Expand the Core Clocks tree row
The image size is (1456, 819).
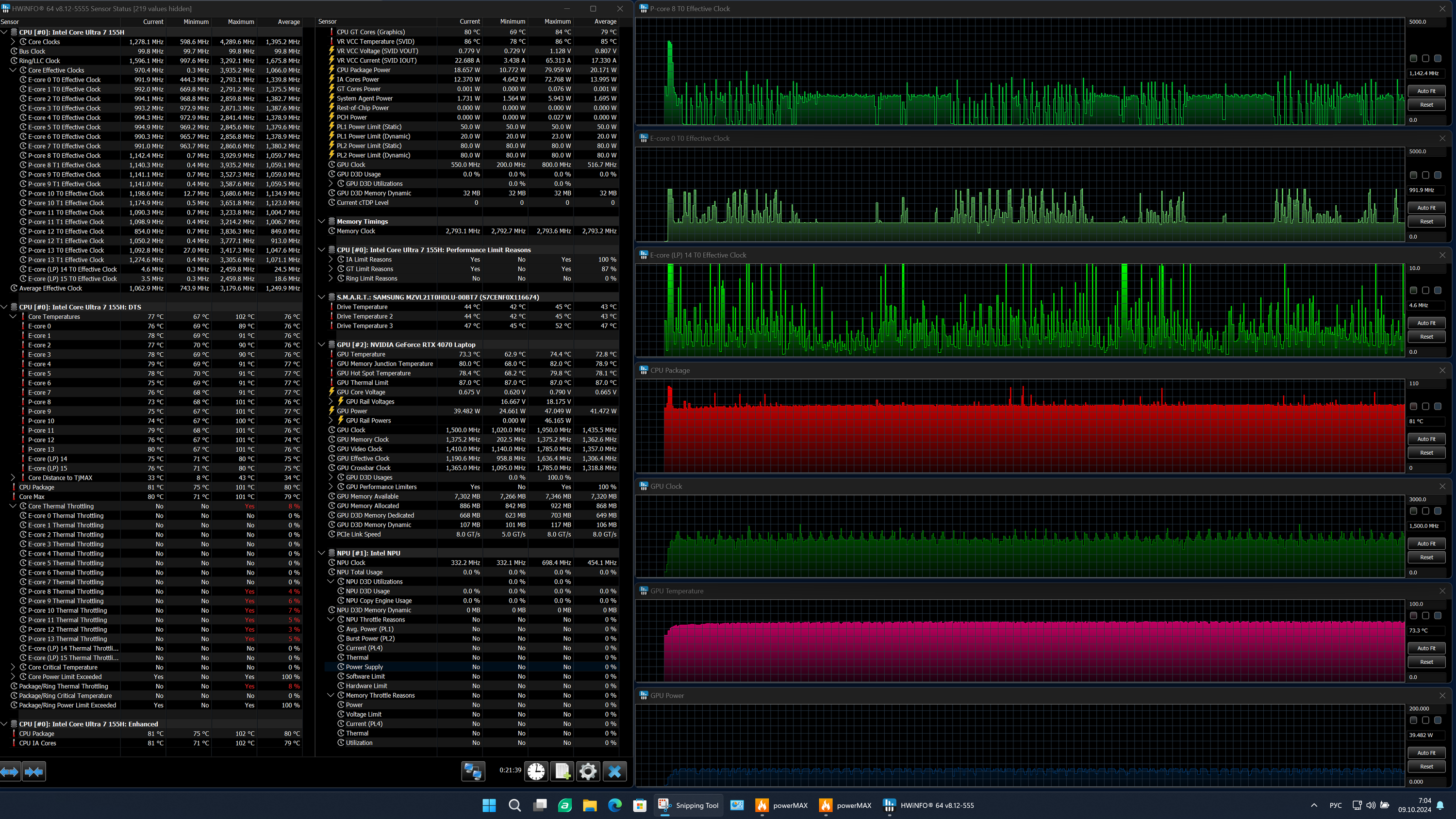pos(13,42)
